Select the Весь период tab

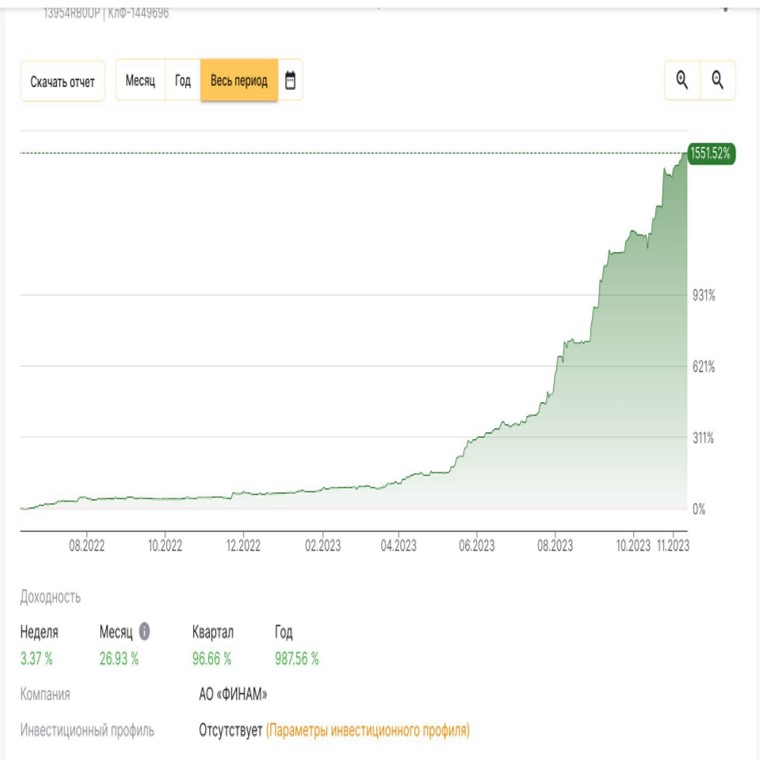(x=239, y=80)
